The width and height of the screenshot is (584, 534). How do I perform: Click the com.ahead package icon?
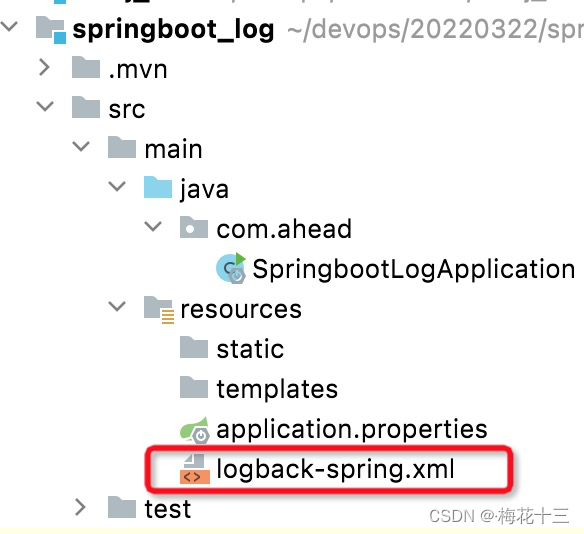(x=194, y=227)
